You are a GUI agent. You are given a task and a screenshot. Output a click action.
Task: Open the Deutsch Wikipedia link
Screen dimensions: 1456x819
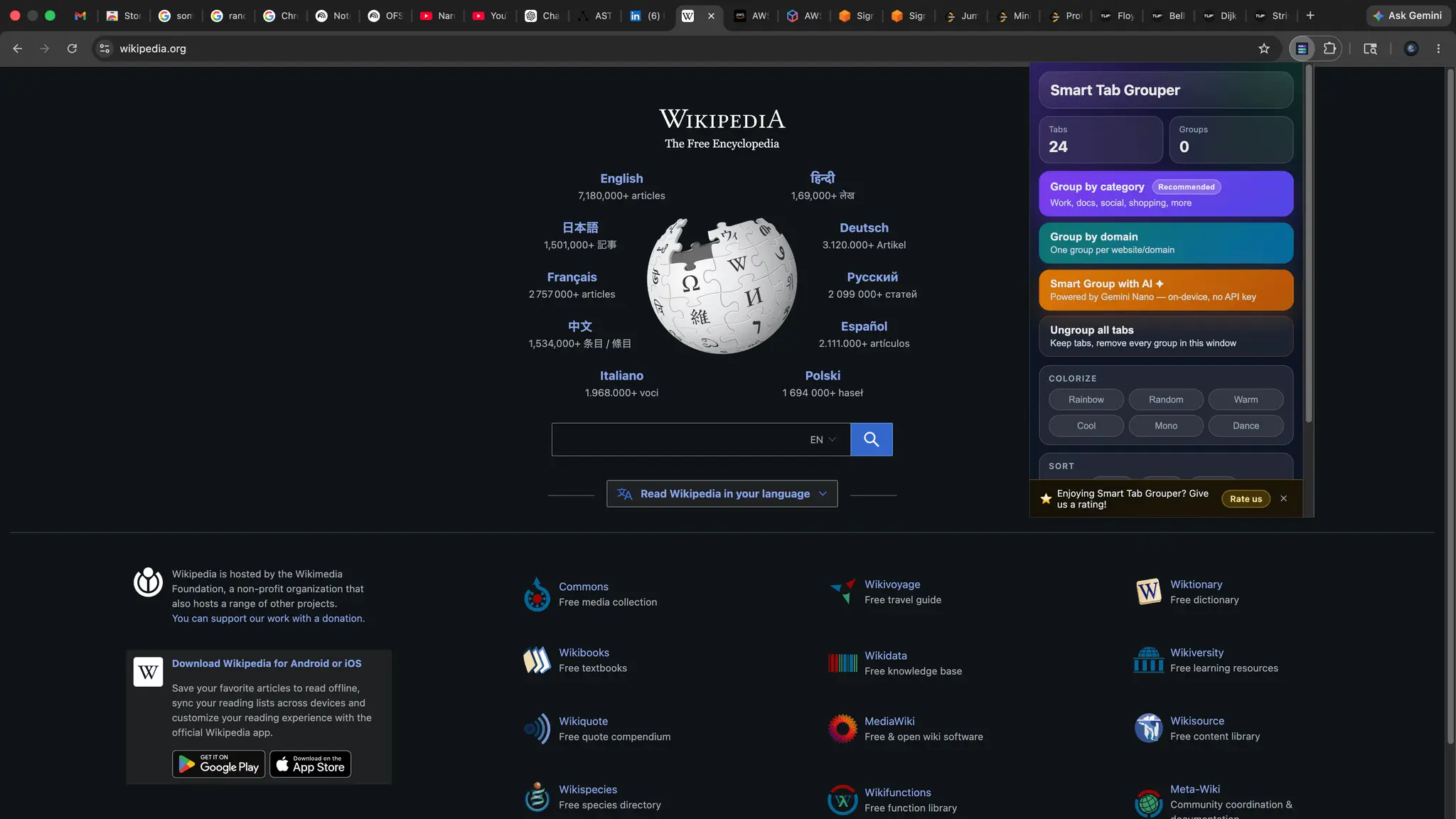(x=864, y=227)
